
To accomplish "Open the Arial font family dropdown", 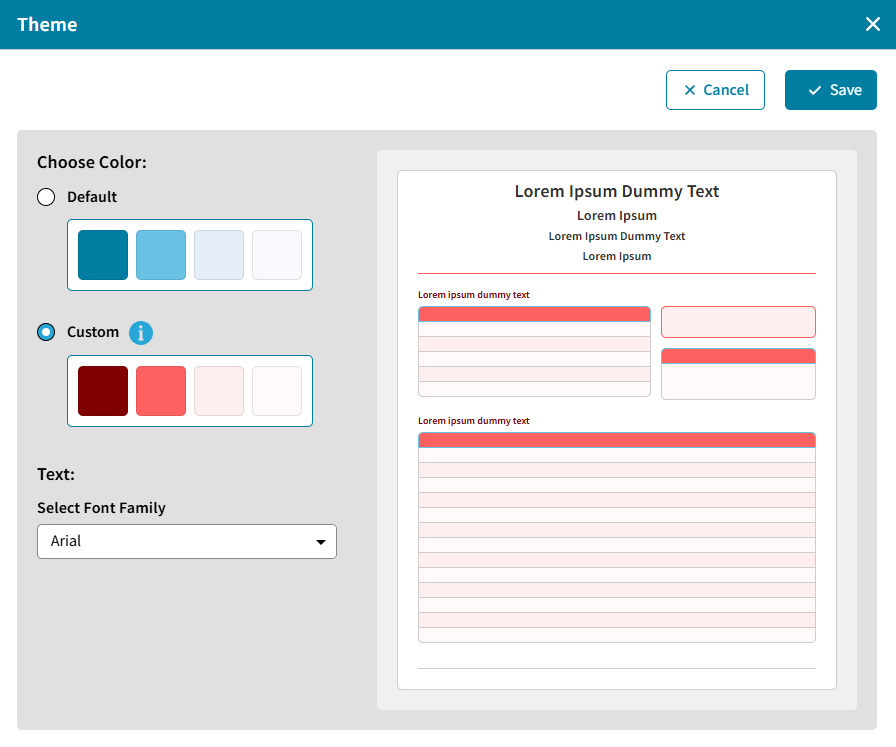I will coord(187,541).
